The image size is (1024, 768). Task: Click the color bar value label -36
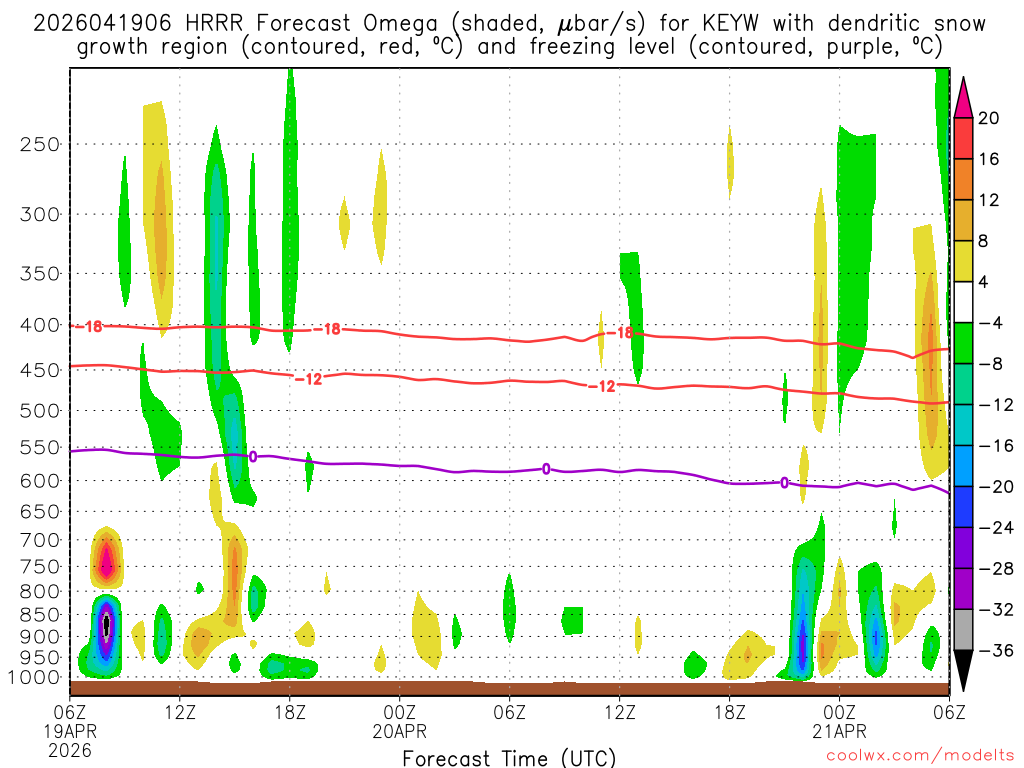coord(996,650)
